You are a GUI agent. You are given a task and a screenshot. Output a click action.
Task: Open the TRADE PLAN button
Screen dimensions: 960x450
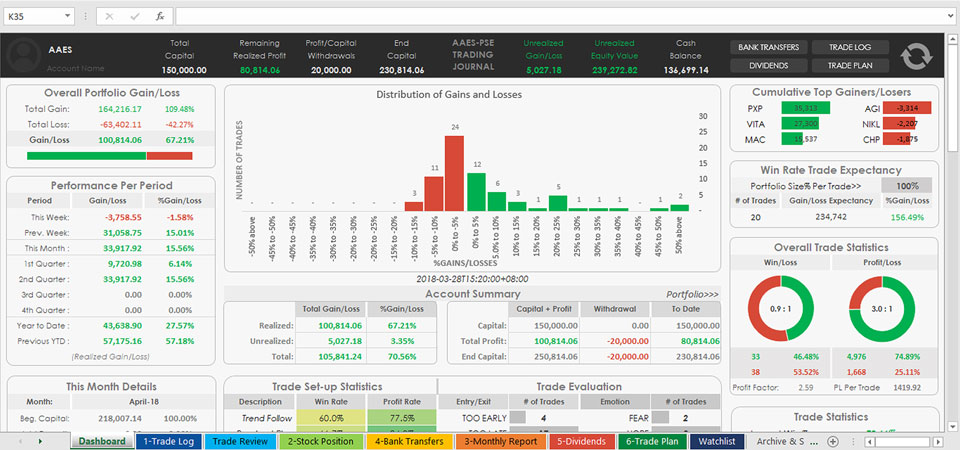(851, 66)
